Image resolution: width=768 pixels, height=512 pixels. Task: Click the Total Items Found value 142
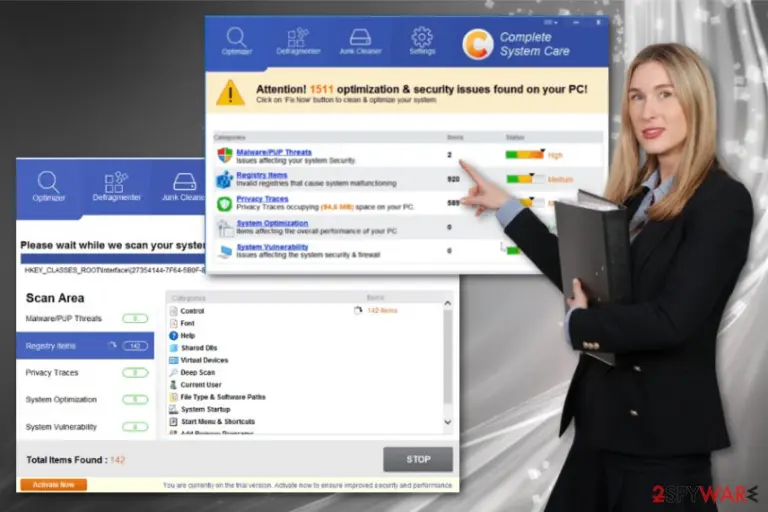(x=118, y=460)
